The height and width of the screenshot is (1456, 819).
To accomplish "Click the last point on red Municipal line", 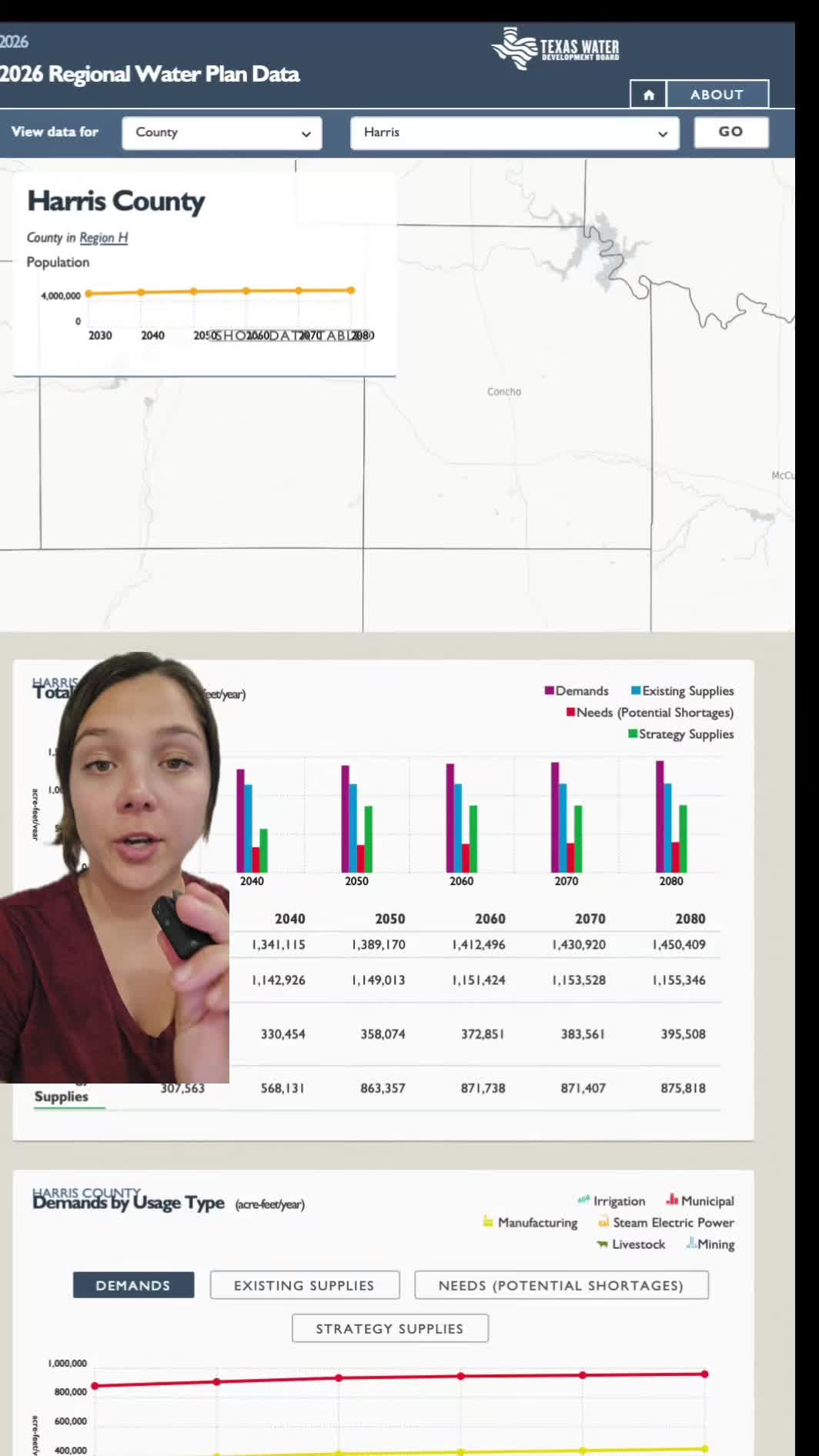I will tap(704, 1374).
